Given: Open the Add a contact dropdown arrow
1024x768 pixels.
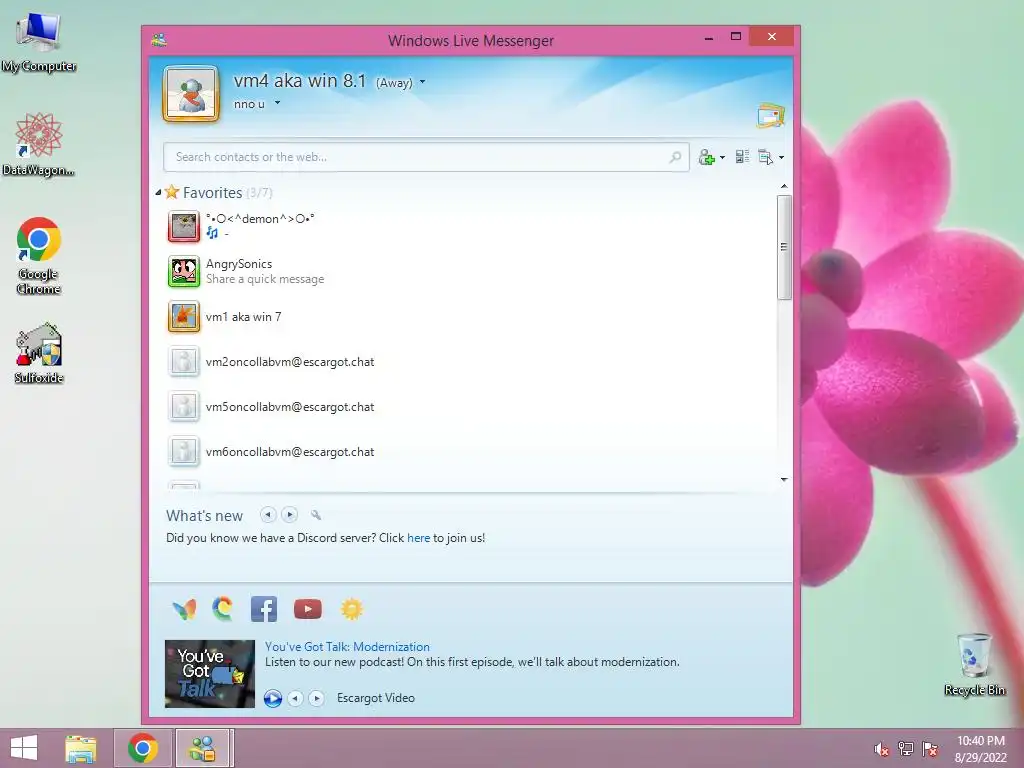Looking at the screenshot, I should click(722, 157).
